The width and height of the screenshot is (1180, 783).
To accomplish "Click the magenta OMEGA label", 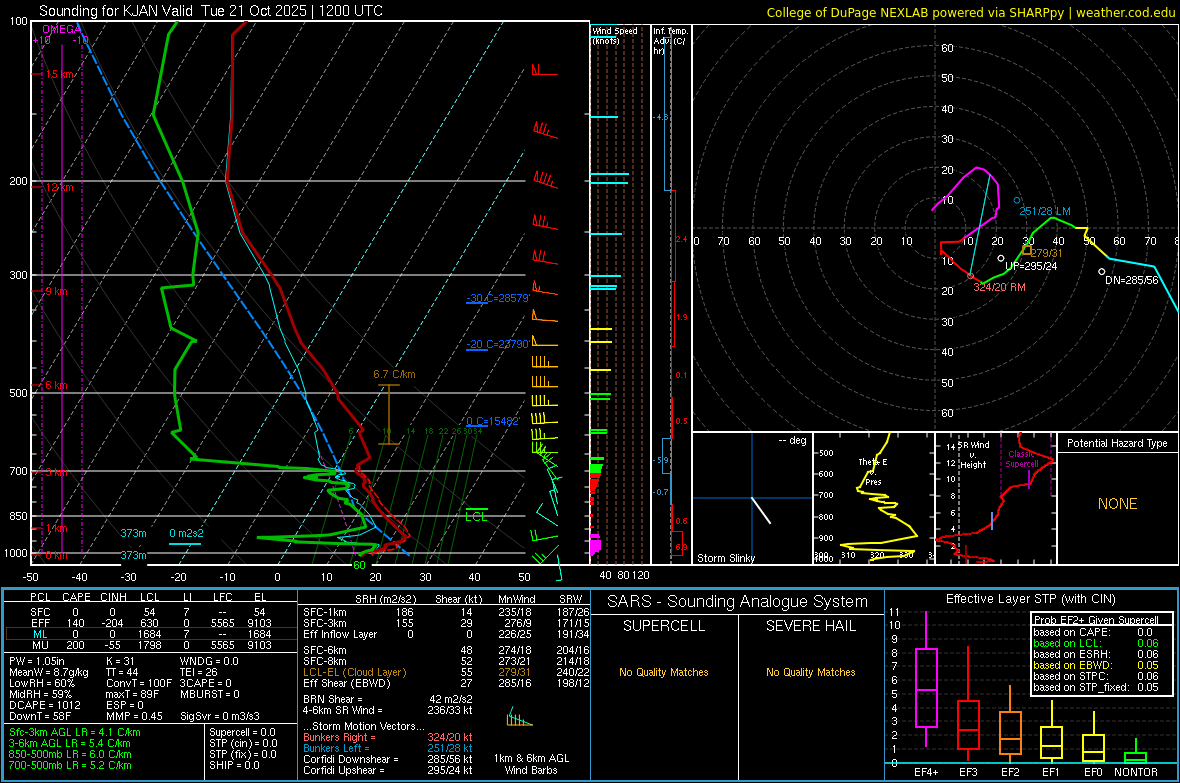I will click(x=61, y=29).
